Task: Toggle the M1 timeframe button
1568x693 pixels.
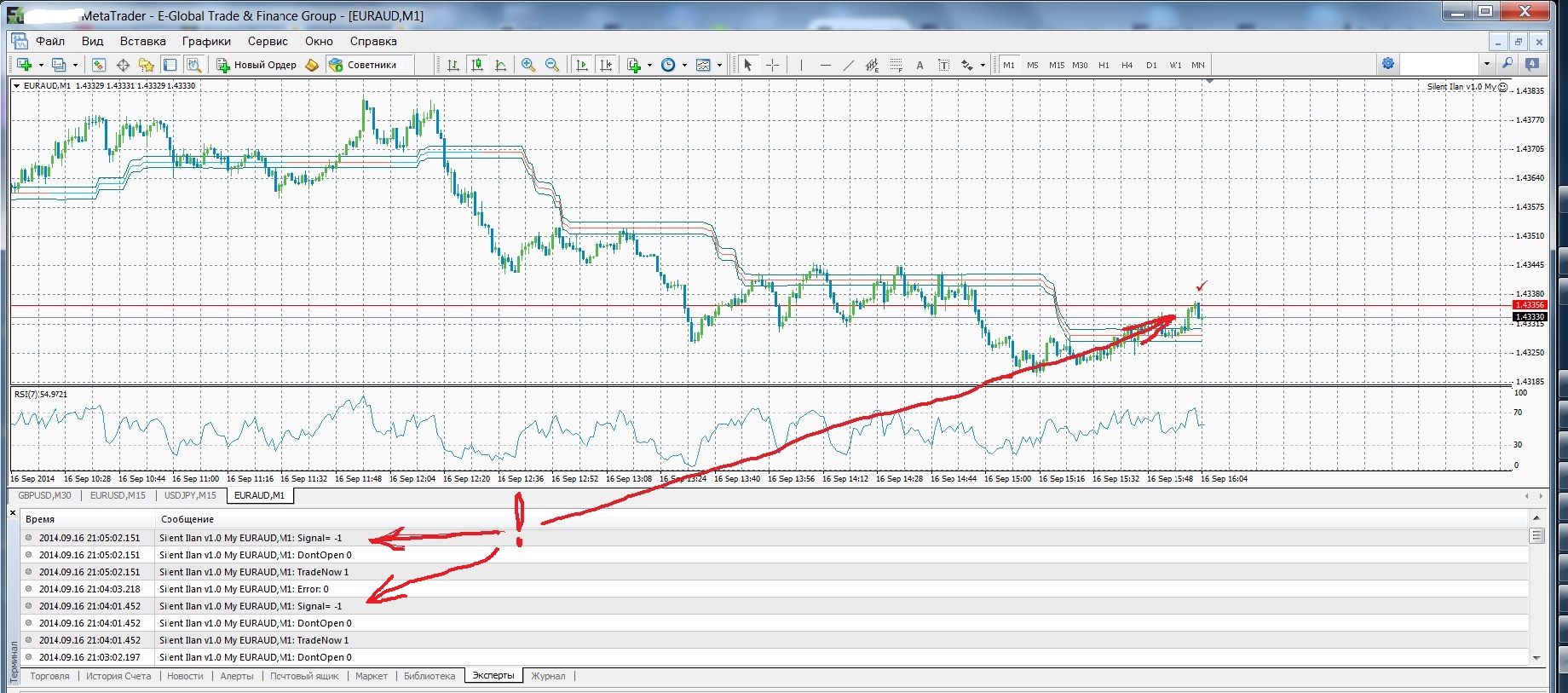Action: [1009, 65]
